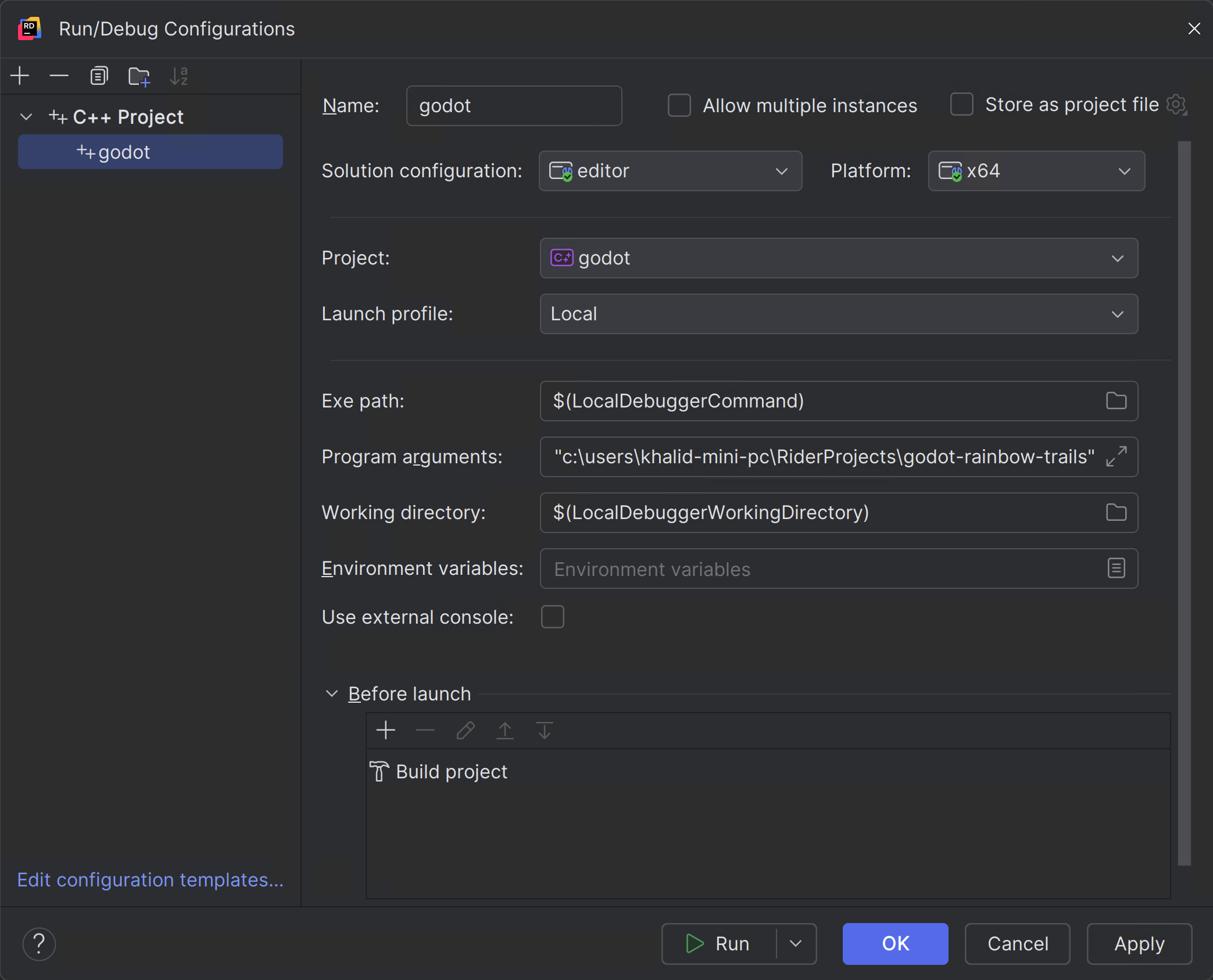
Task: Check Store as project file
Action: point(962,105)
